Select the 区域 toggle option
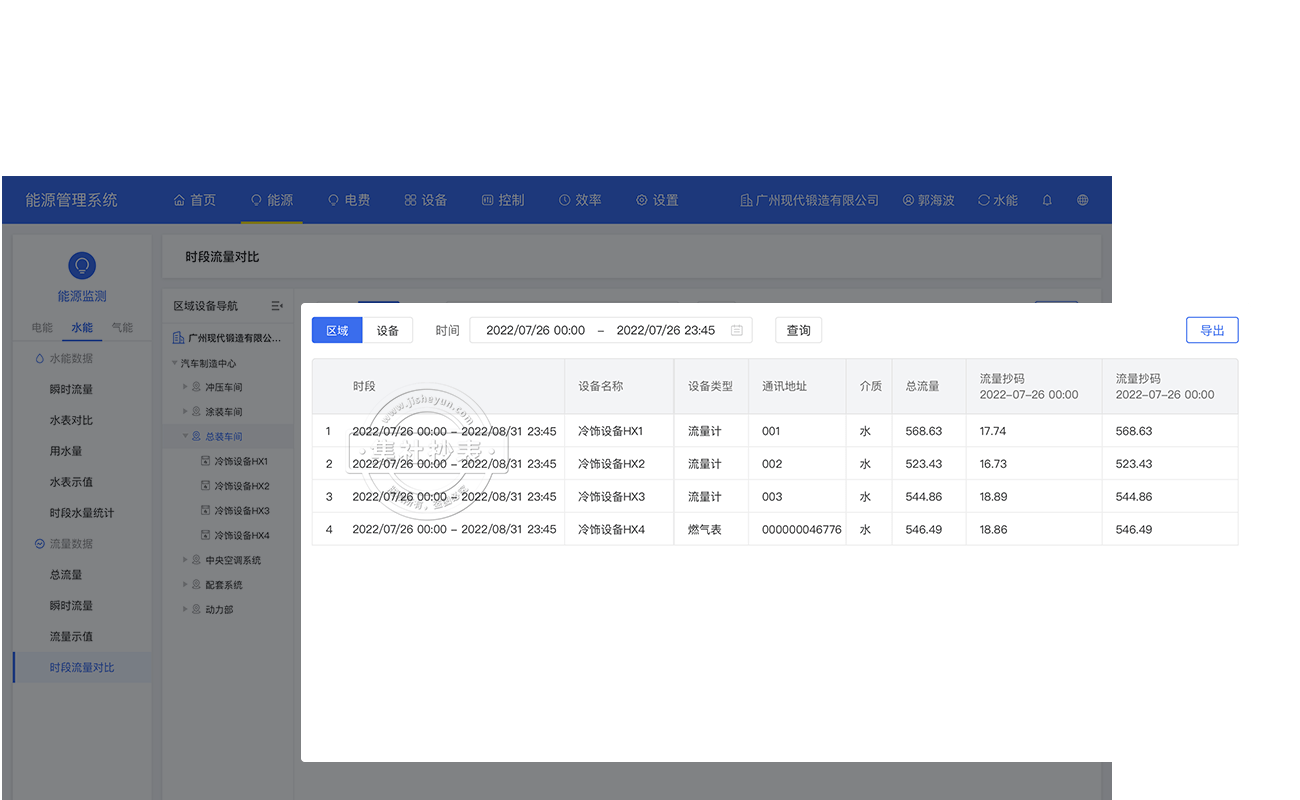The image size is (1300, 800). pyautogui.click(x=337, y=330)
